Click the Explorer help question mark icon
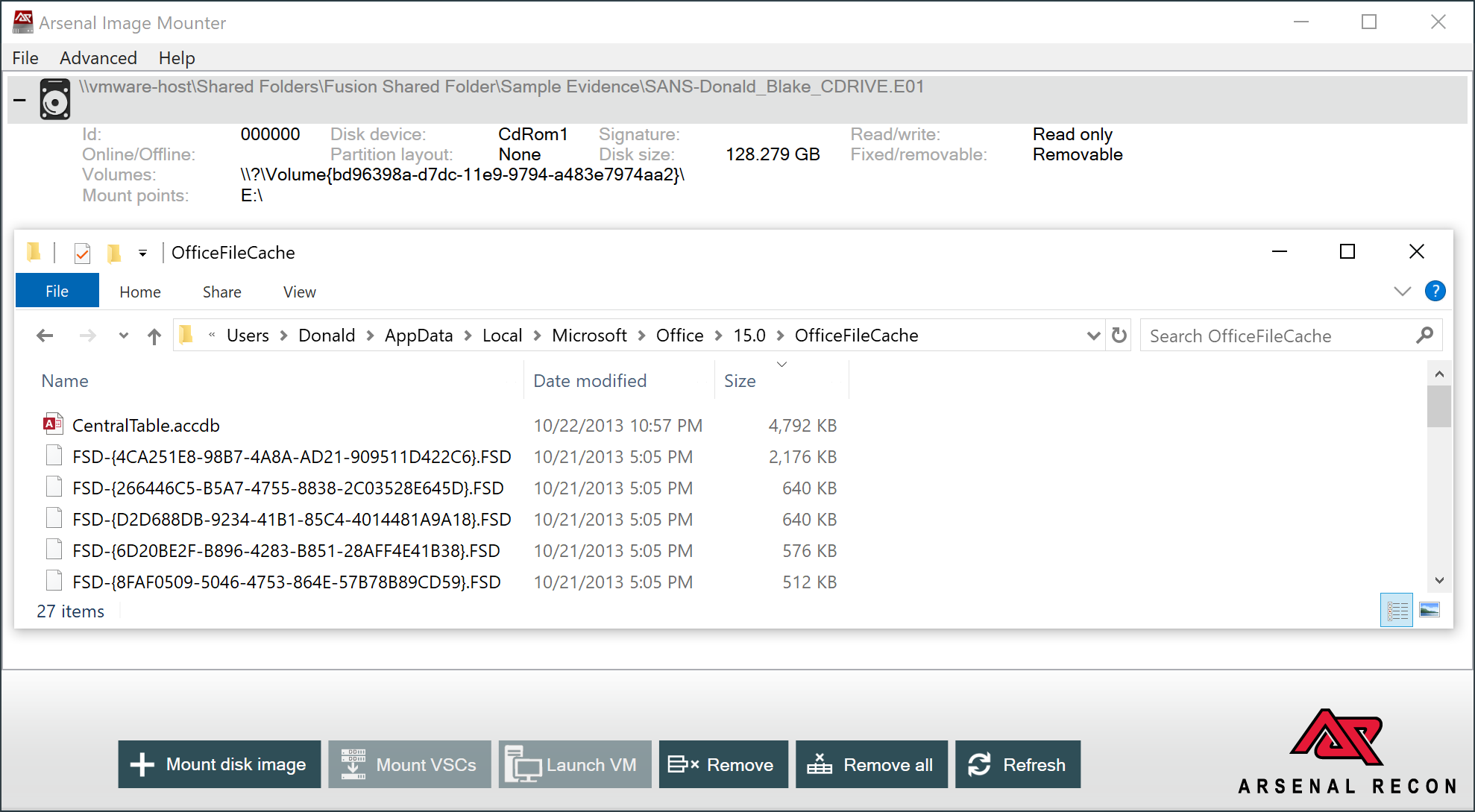 coord(1434,291)
